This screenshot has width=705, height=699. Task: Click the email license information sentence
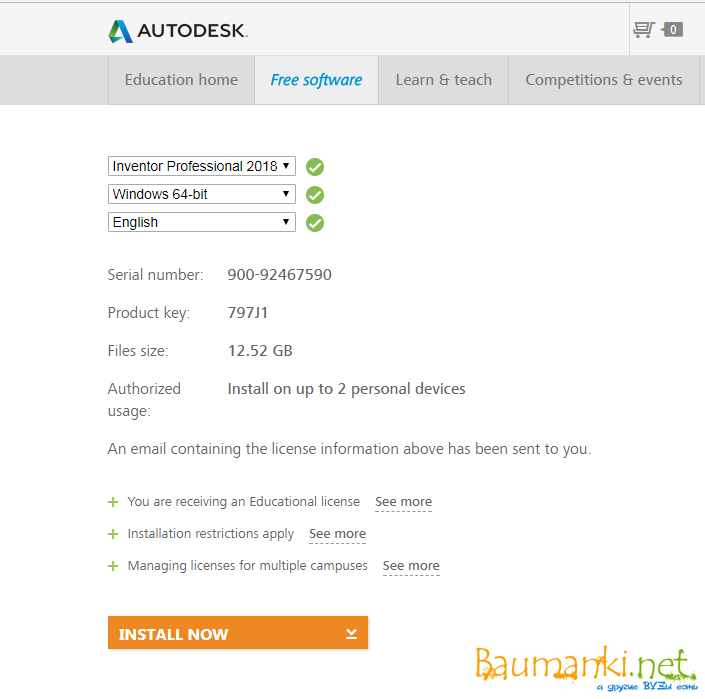click(349, 449)
